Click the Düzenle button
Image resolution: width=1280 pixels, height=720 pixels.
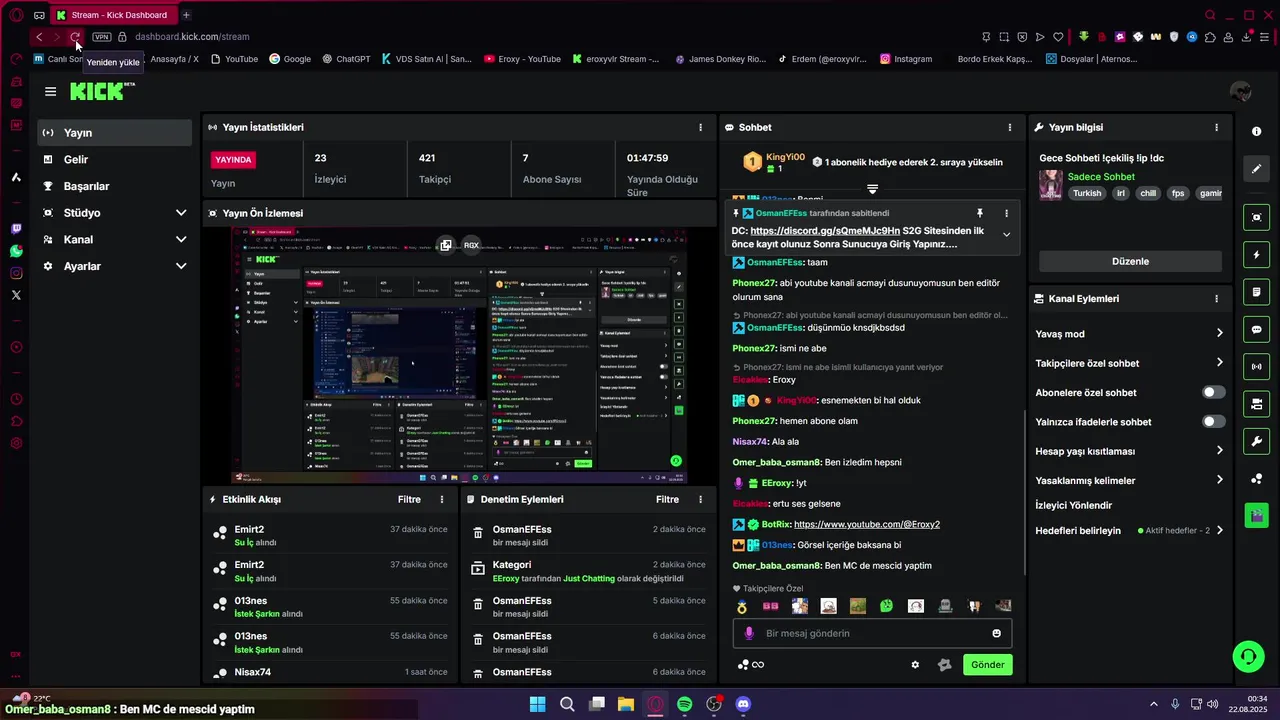pos(1130,261)
